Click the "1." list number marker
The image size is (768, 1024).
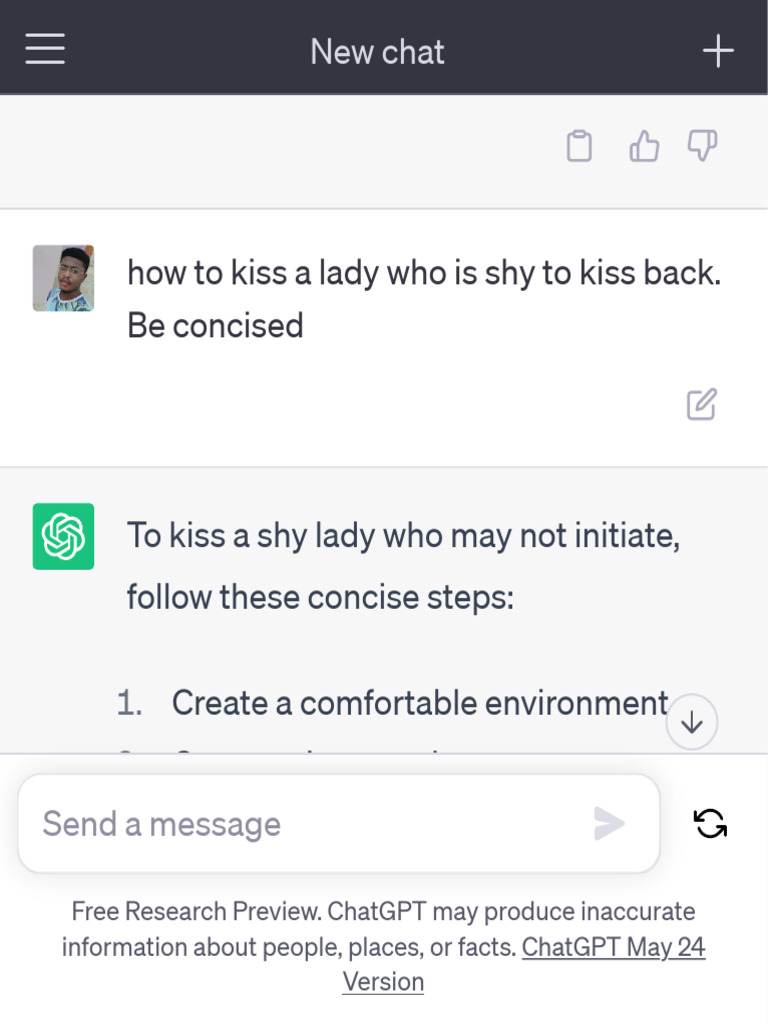click(130, 703)
